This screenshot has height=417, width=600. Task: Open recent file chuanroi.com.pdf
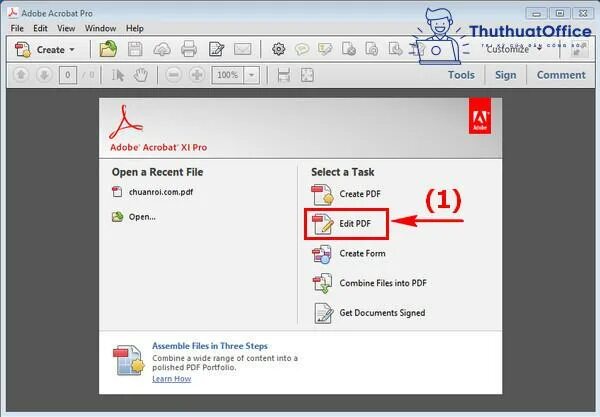pos(153,192)
